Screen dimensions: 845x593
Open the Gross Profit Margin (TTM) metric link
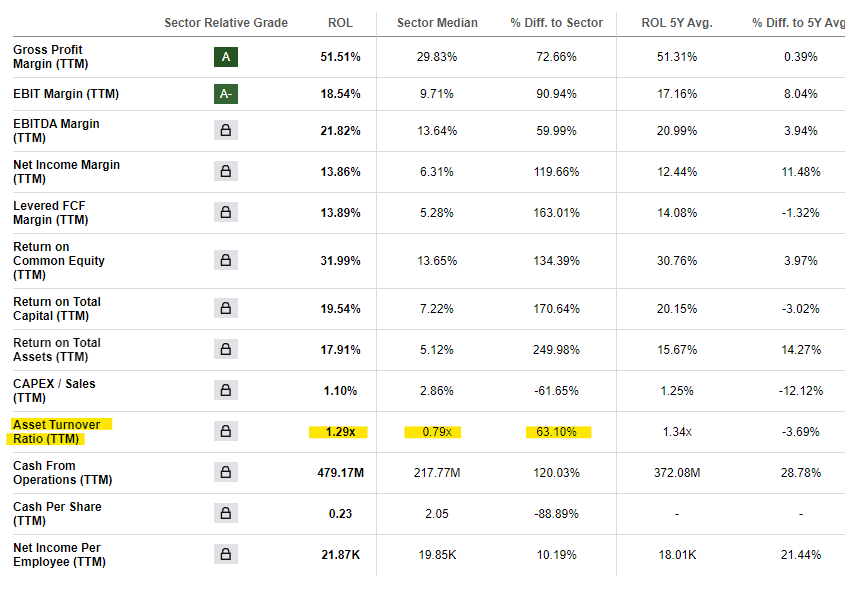(x=51, y=57)
